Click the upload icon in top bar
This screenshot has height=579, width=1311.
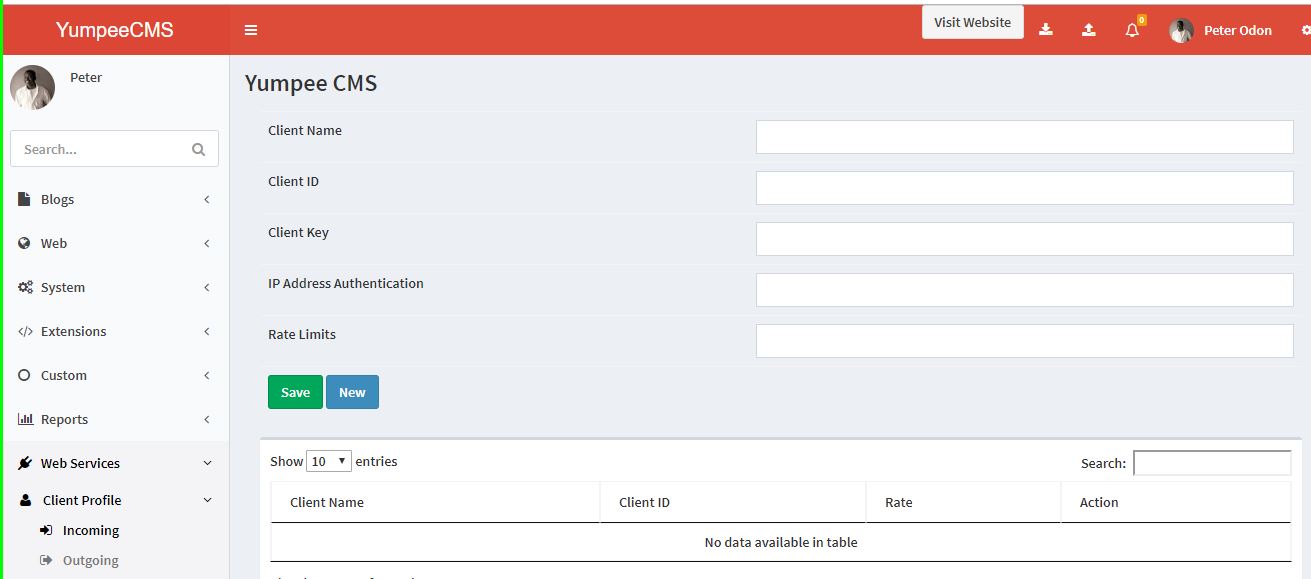pos(1089,30)
